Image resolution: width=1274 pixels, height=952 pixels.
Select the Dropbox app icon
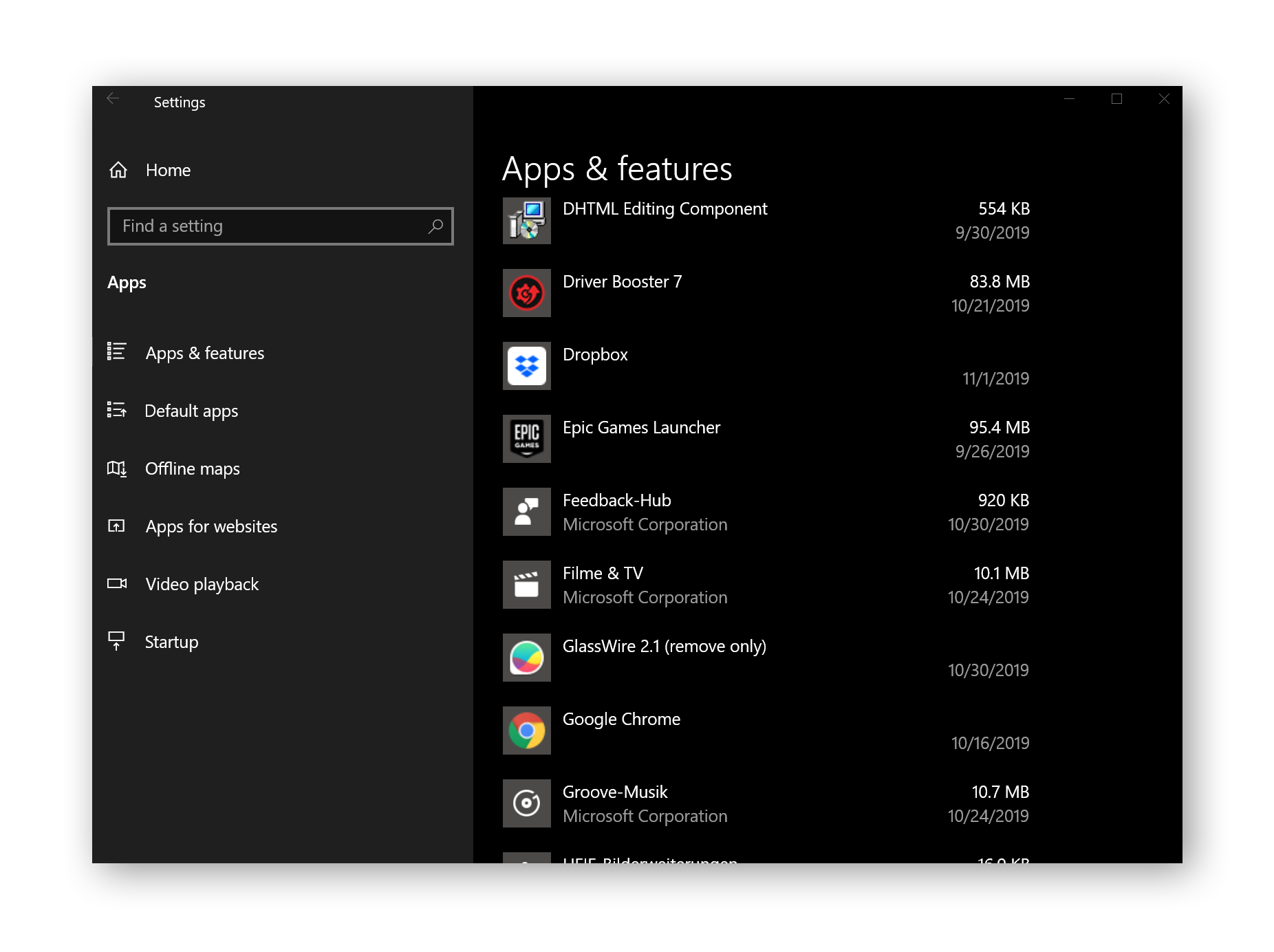pyautogui.click(x=527, y=366)
